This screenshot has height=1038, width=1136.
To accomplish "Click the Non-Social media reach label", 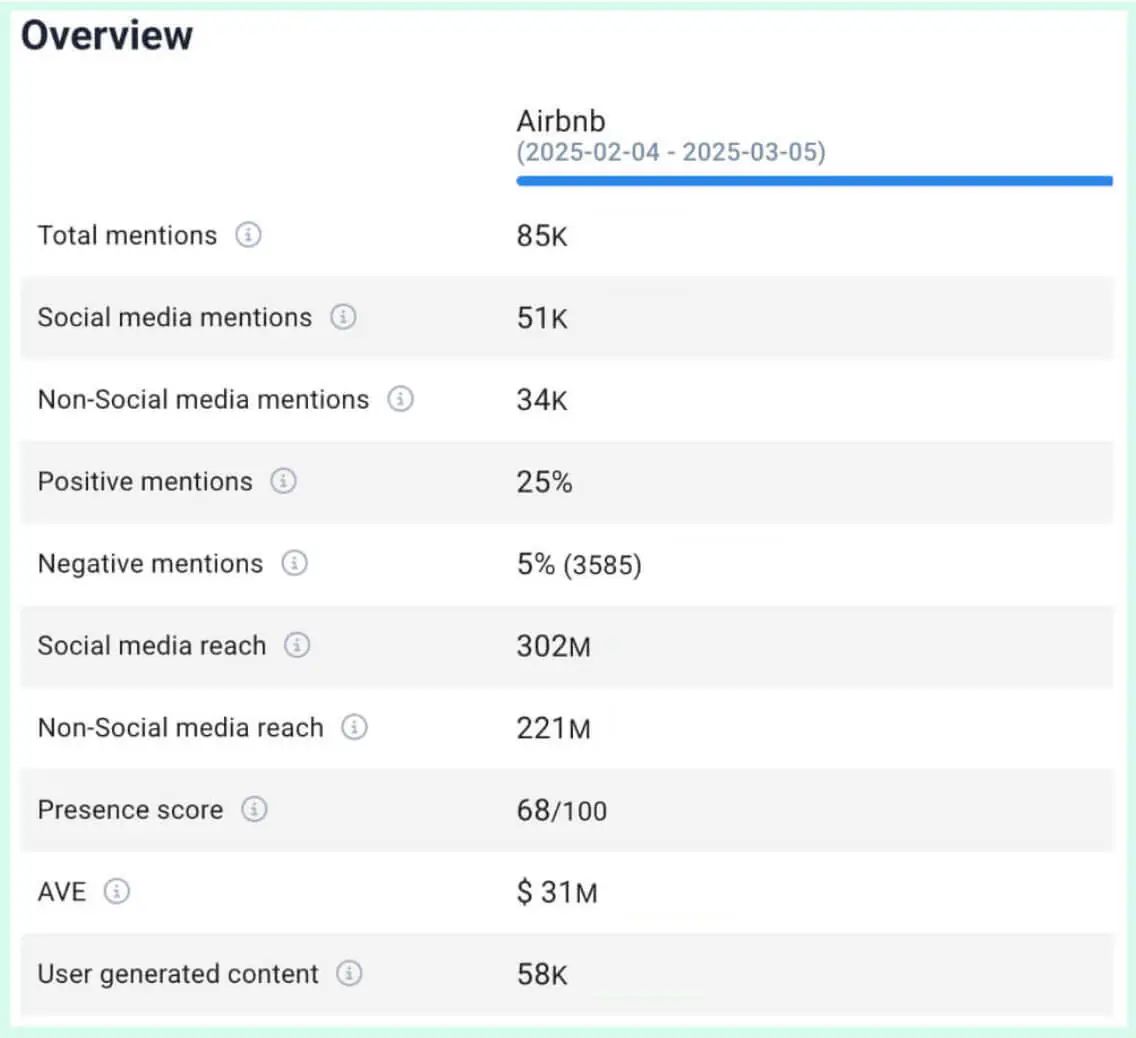I will [180, 727].
